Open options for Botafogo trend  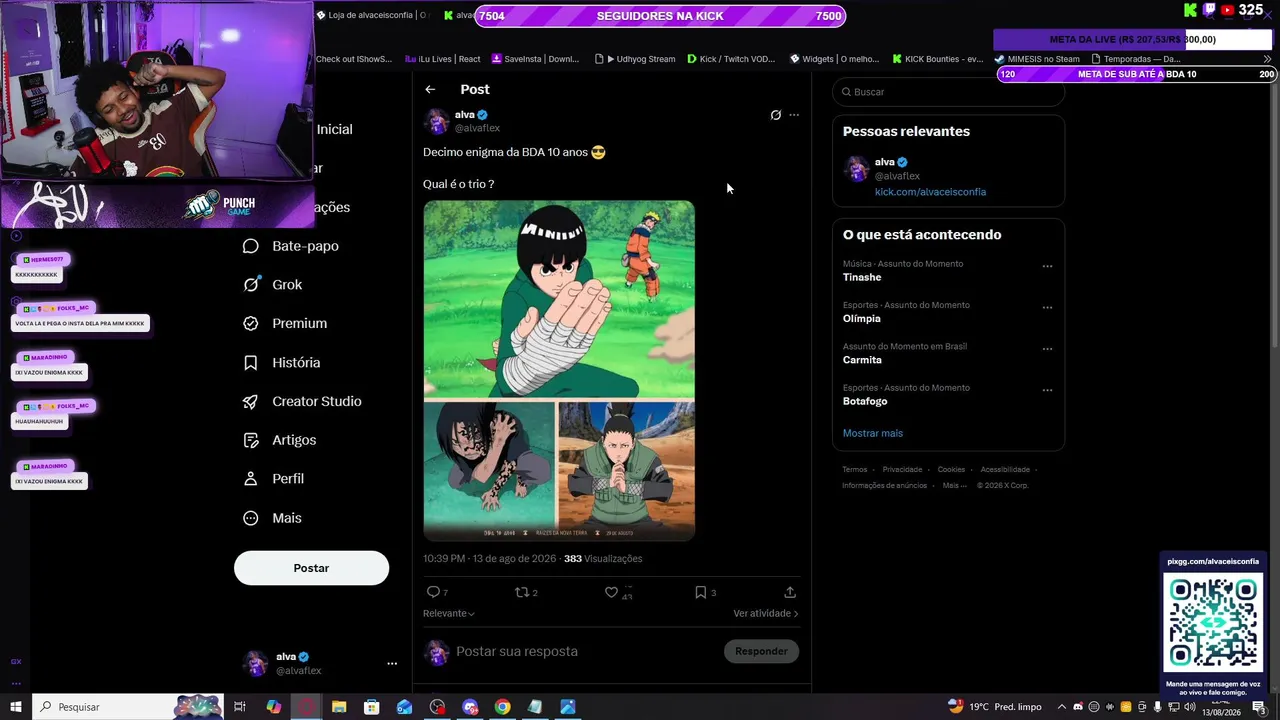(x=1047, y=390)
